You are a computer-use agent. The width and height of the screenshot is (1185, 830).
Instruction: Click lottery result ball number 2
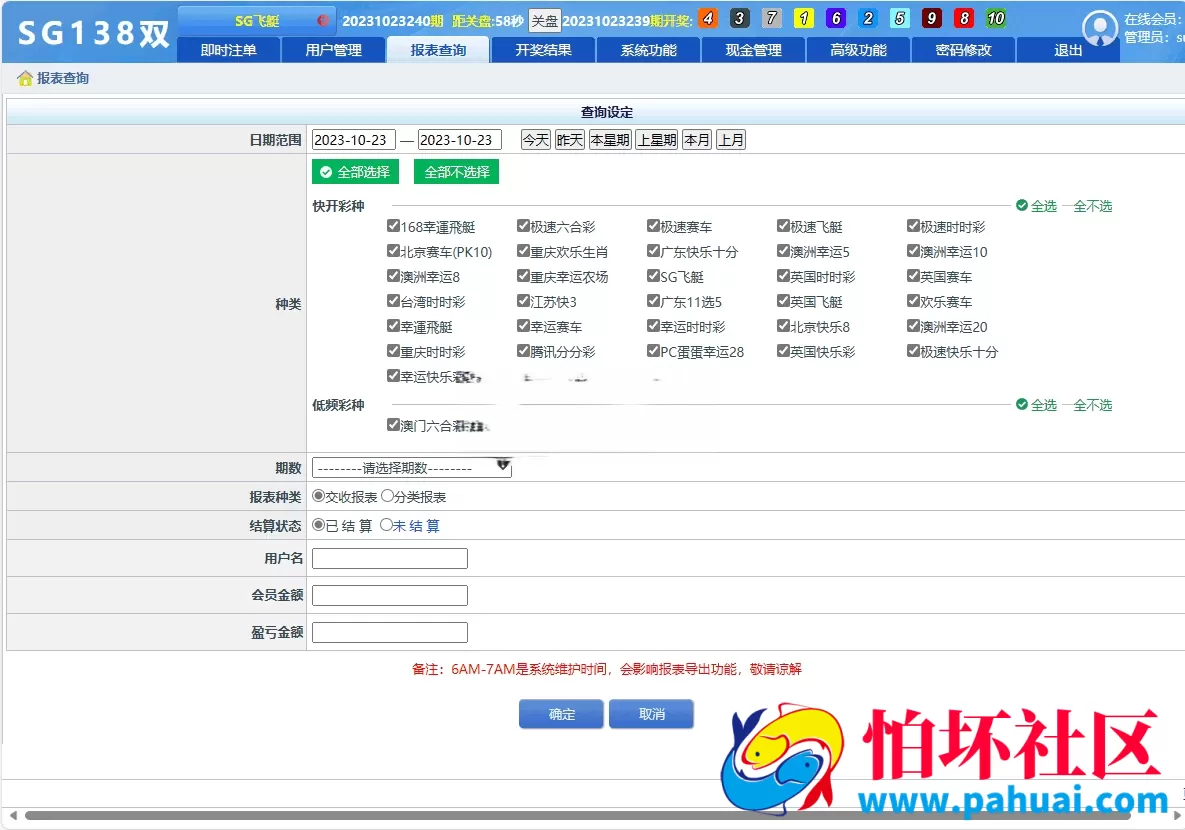coord(868,18)
